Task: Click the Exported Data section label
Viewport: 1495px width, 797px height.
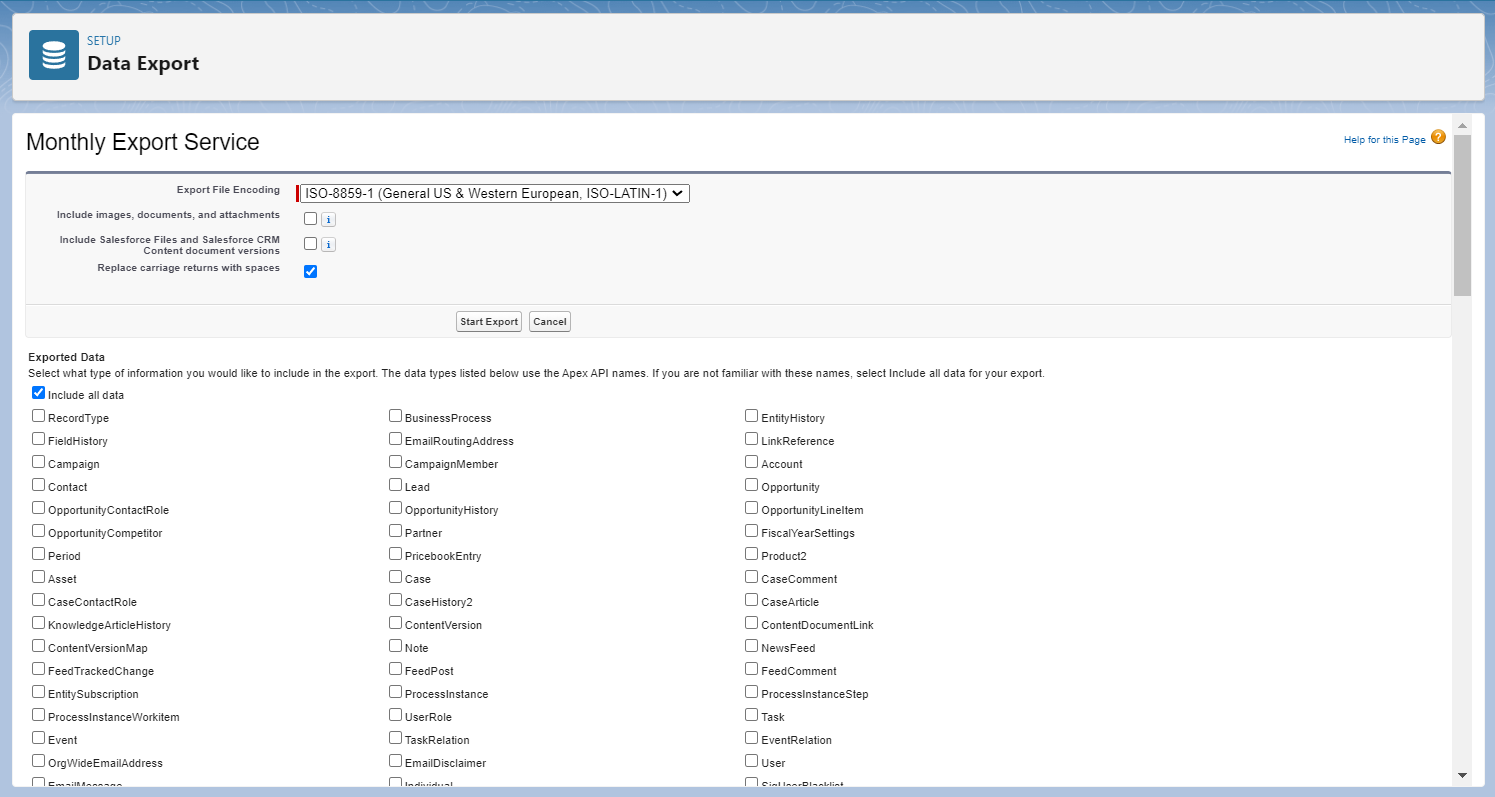Action: (x=66, y=357)
